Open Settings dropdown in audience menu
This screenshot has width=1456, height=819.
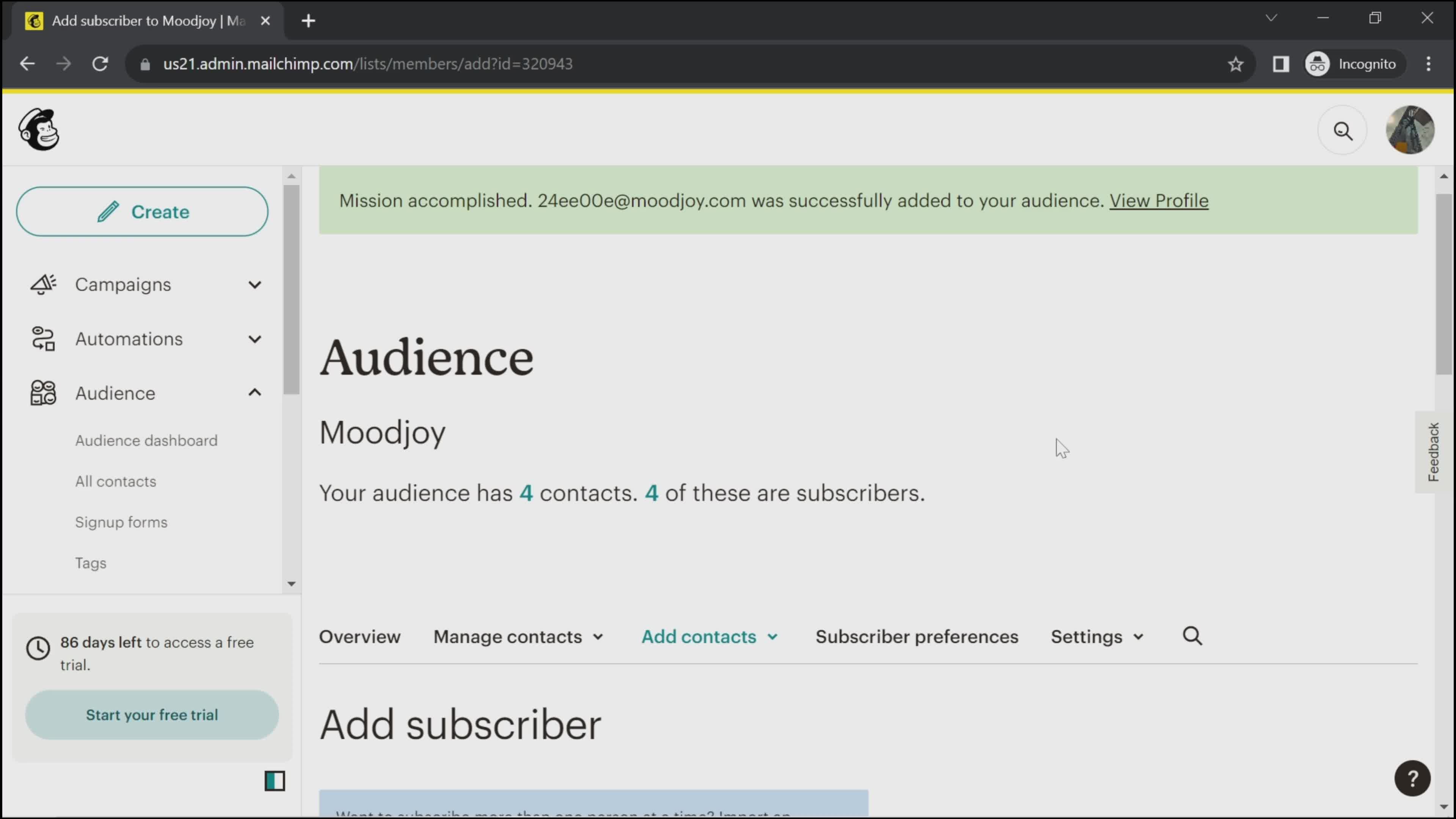(x=1097, y=637)
